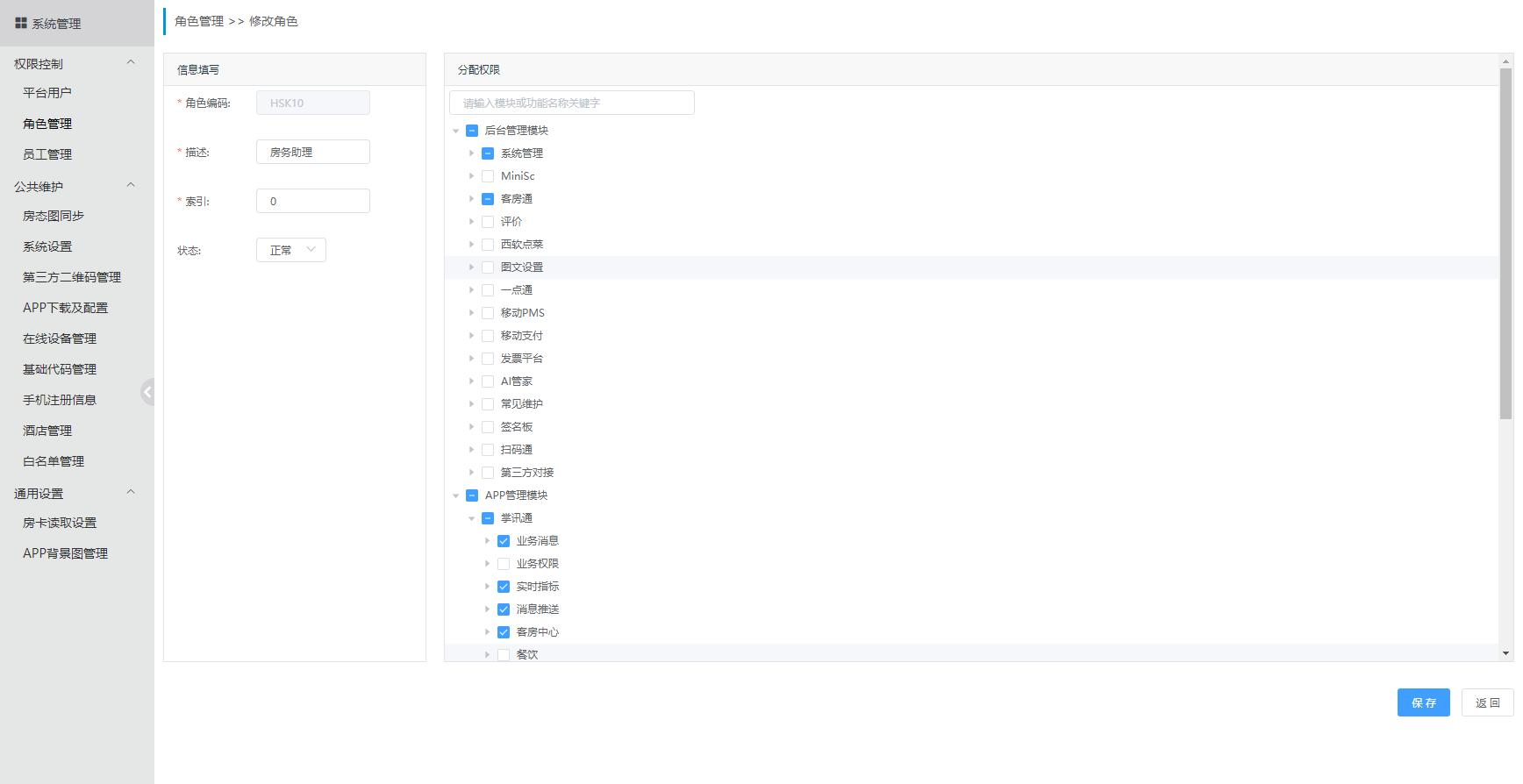The width and height of the screenshot is (1523, 784).
Task: Open 系统设置 in sidebar
Action: point(47,246)
